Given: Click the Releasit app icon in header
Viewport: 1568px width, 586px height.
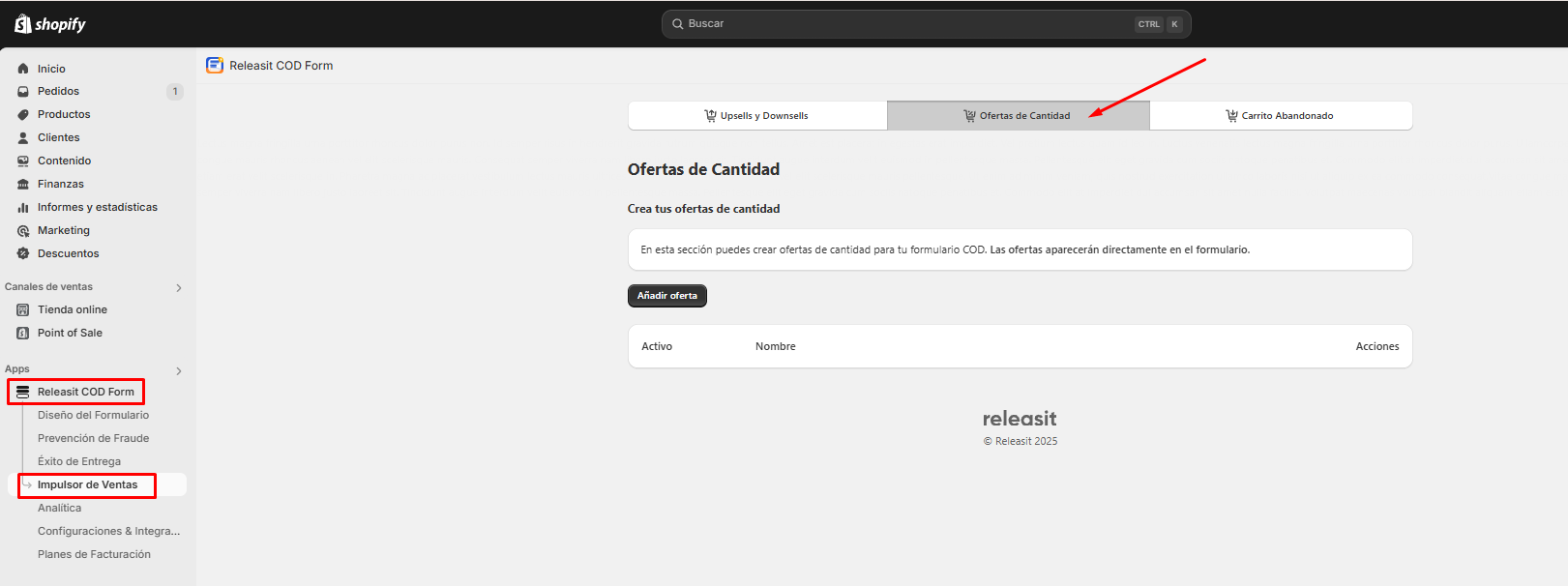Looking at the screenshot, I should coord(215,66).
